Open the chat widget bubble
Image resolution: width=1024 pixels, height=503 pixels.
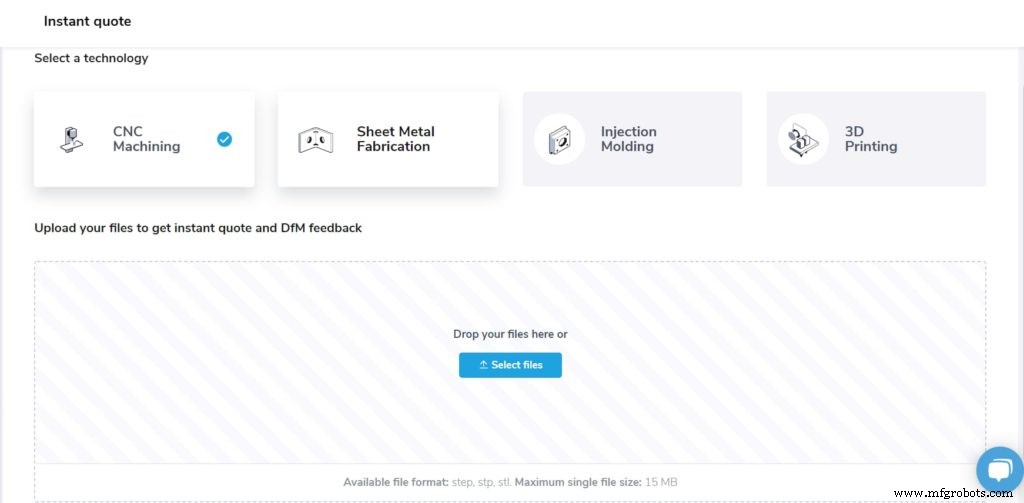pyautogui.click(x=999, y=468)
